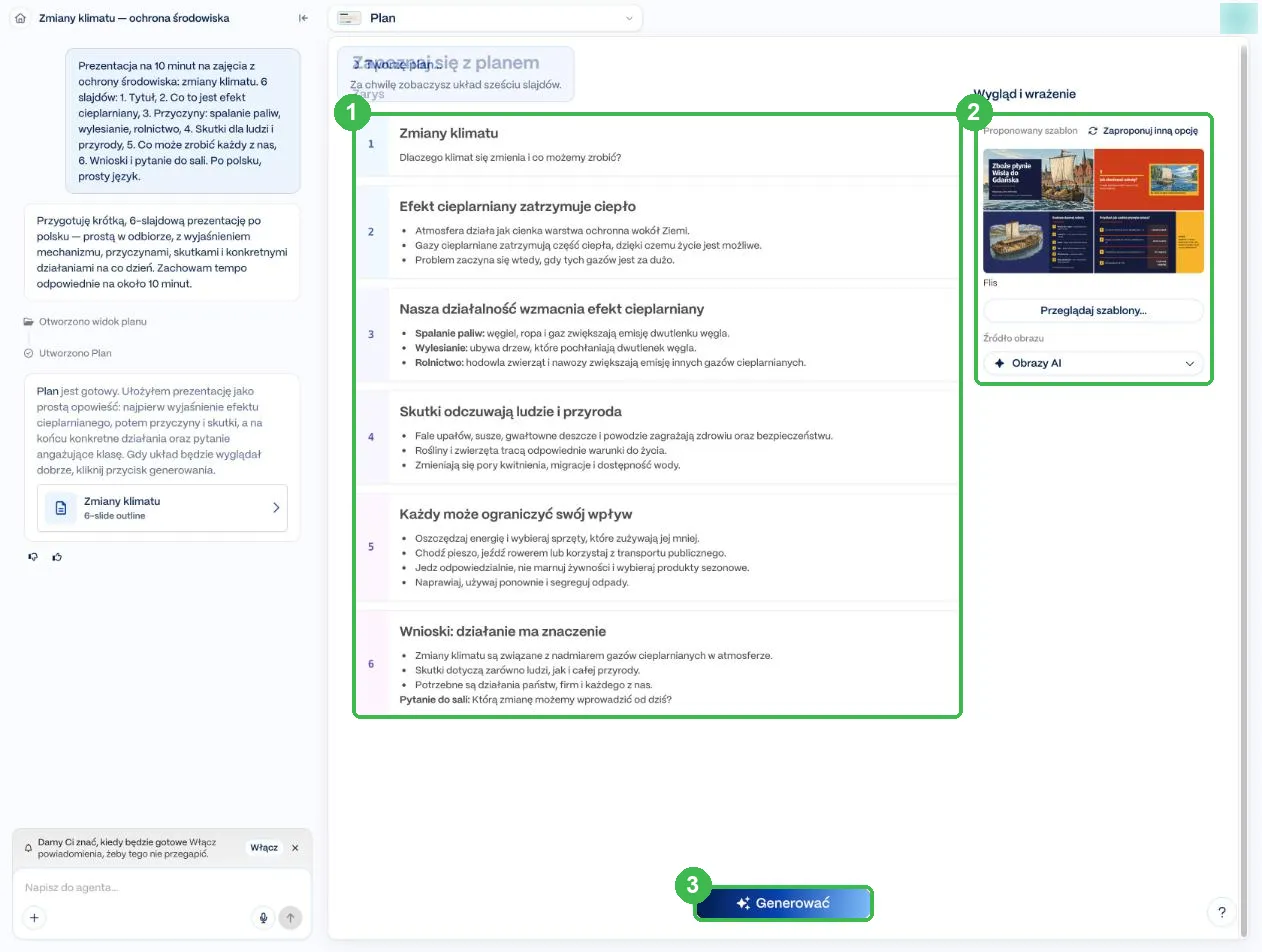Click the thumbs down feedback icon
Screen dimensions: 1262x952
point(34,557)
